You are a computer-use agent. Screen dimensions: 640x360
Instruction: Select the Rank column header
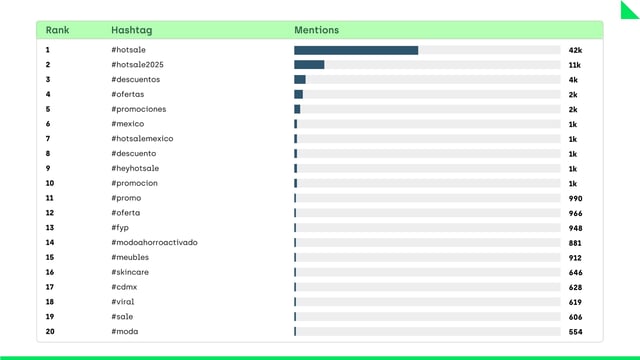[57, 30]
